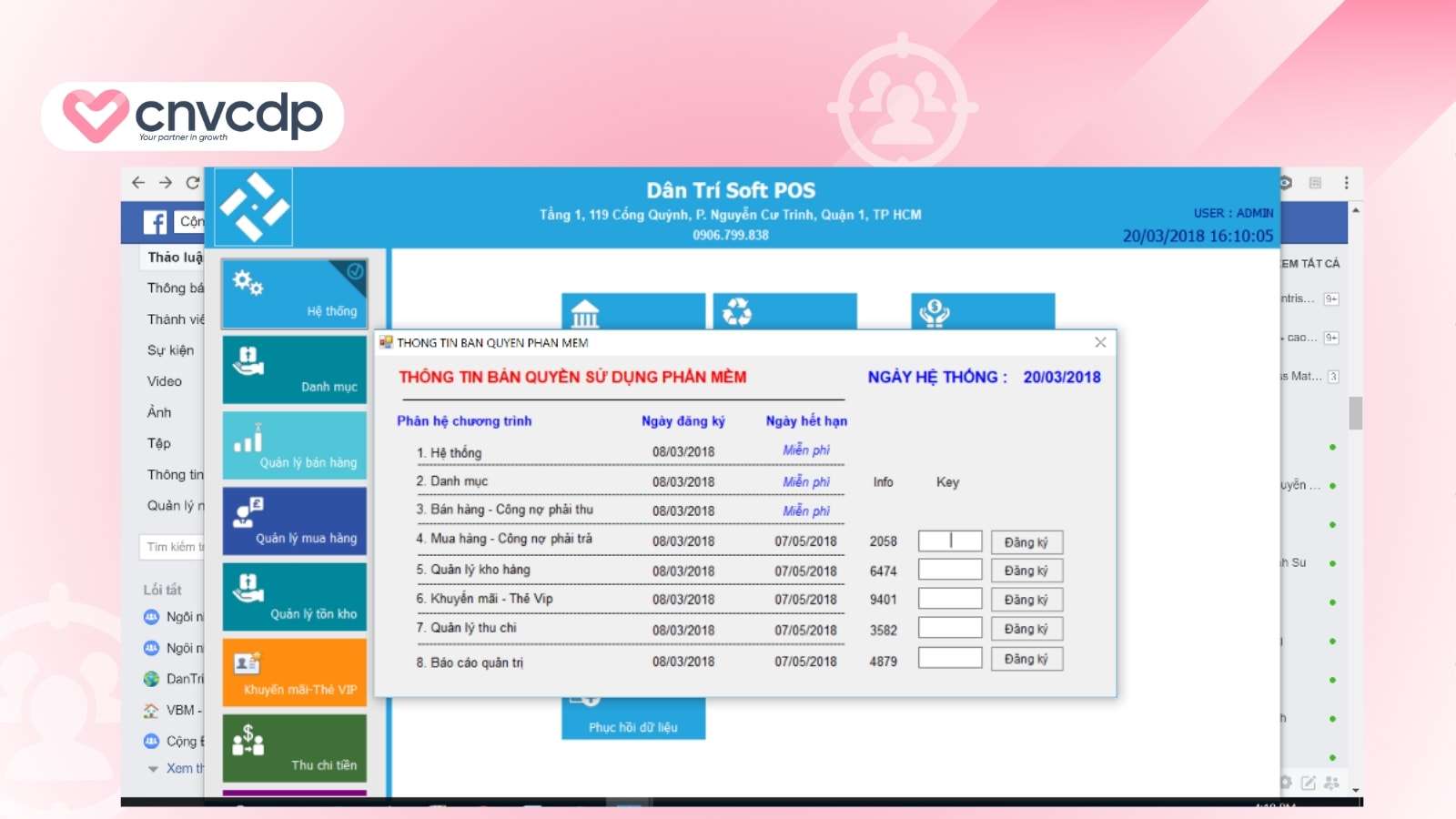
Task: Click the browser back arrow
Action: coord(137,183)
